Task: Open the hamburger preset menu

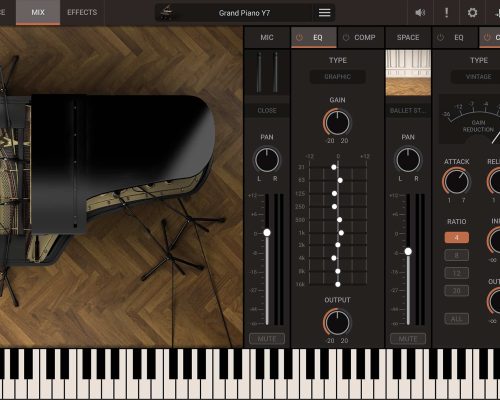Action: (x=324, y=13)
